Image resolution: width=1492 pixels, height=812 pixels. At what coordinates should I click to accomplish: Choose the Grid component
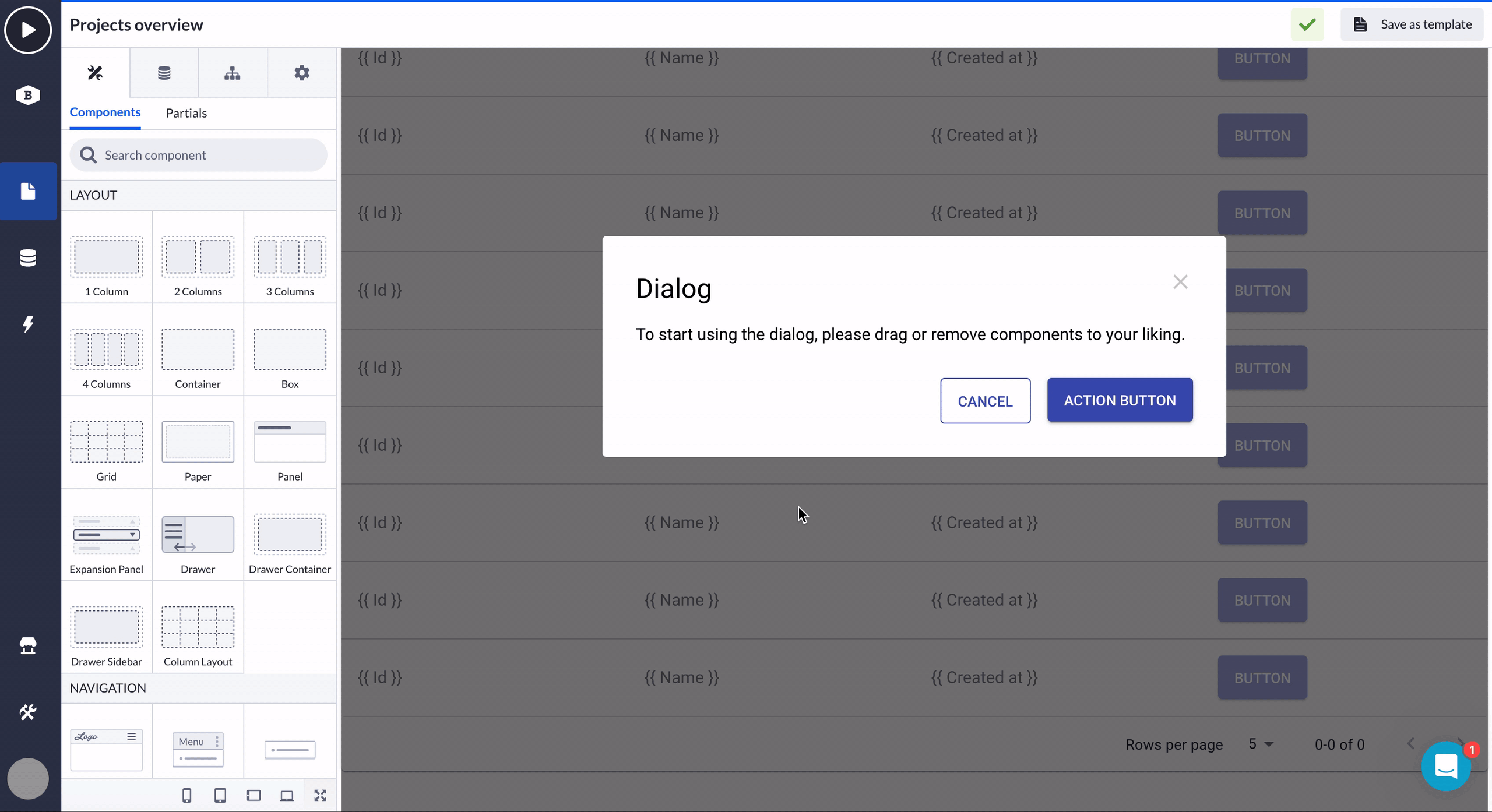click(107, 442)
